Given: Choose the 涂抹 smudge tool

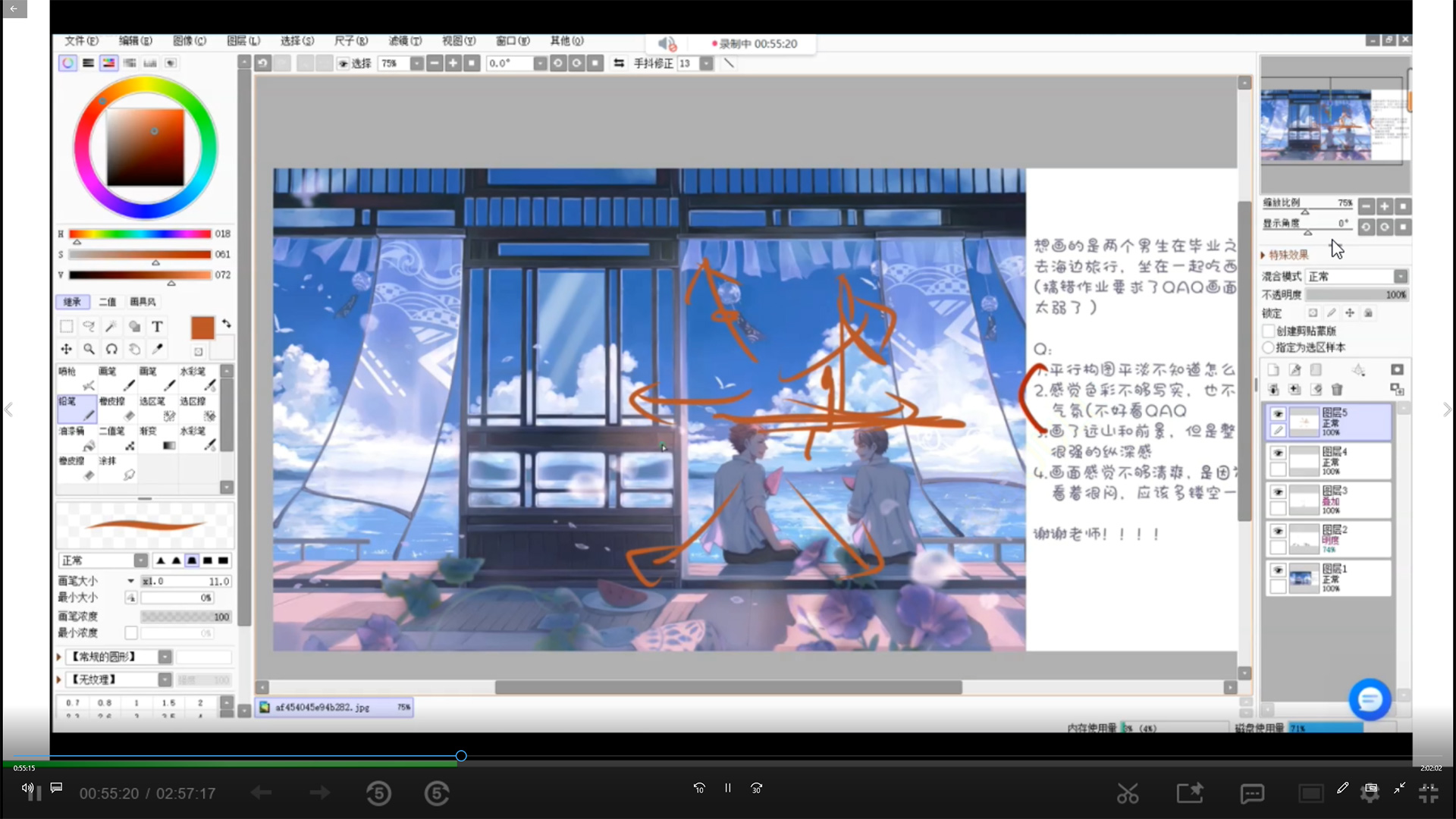Looking at the screenshot, I should (118, 467).
